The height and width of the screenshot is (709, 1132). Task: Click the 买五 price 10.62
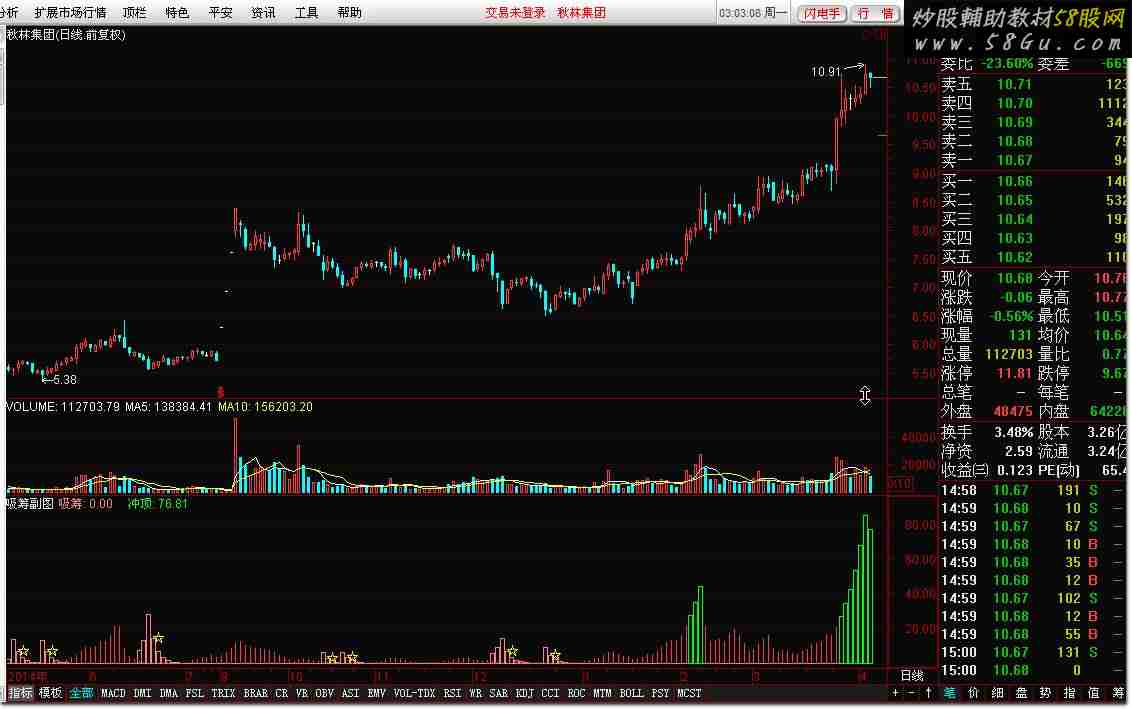(x=1014, y=257)
